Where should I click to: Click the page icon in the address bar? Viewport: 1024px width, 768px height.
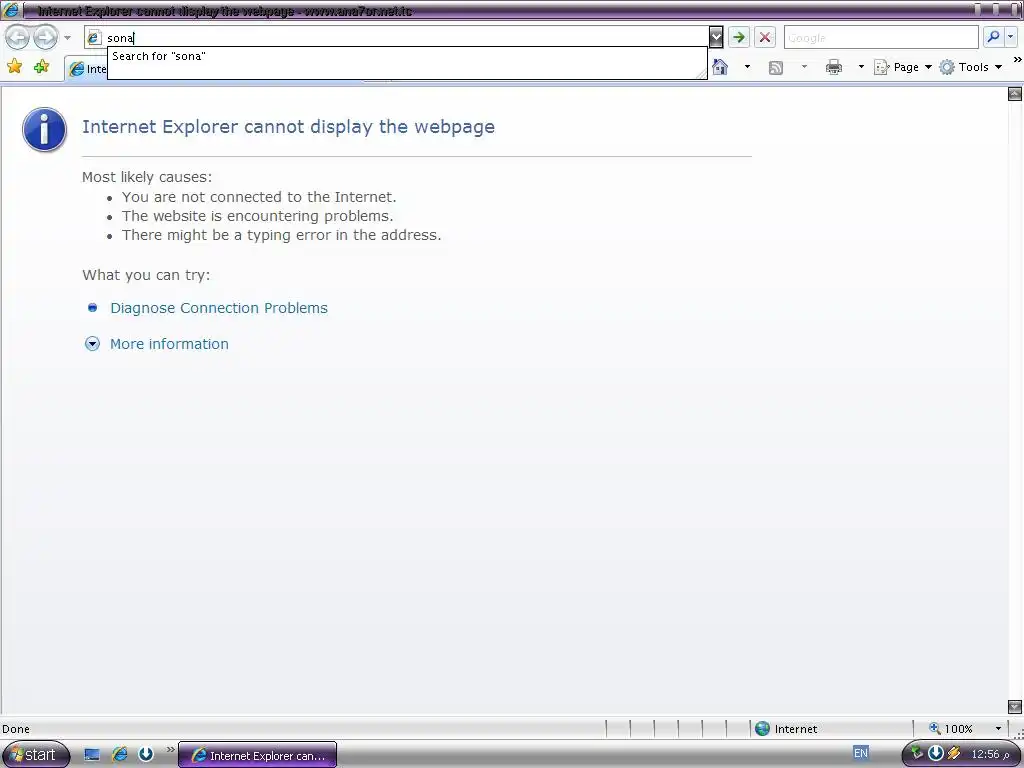pyautogui.click(x=93, y=38)
